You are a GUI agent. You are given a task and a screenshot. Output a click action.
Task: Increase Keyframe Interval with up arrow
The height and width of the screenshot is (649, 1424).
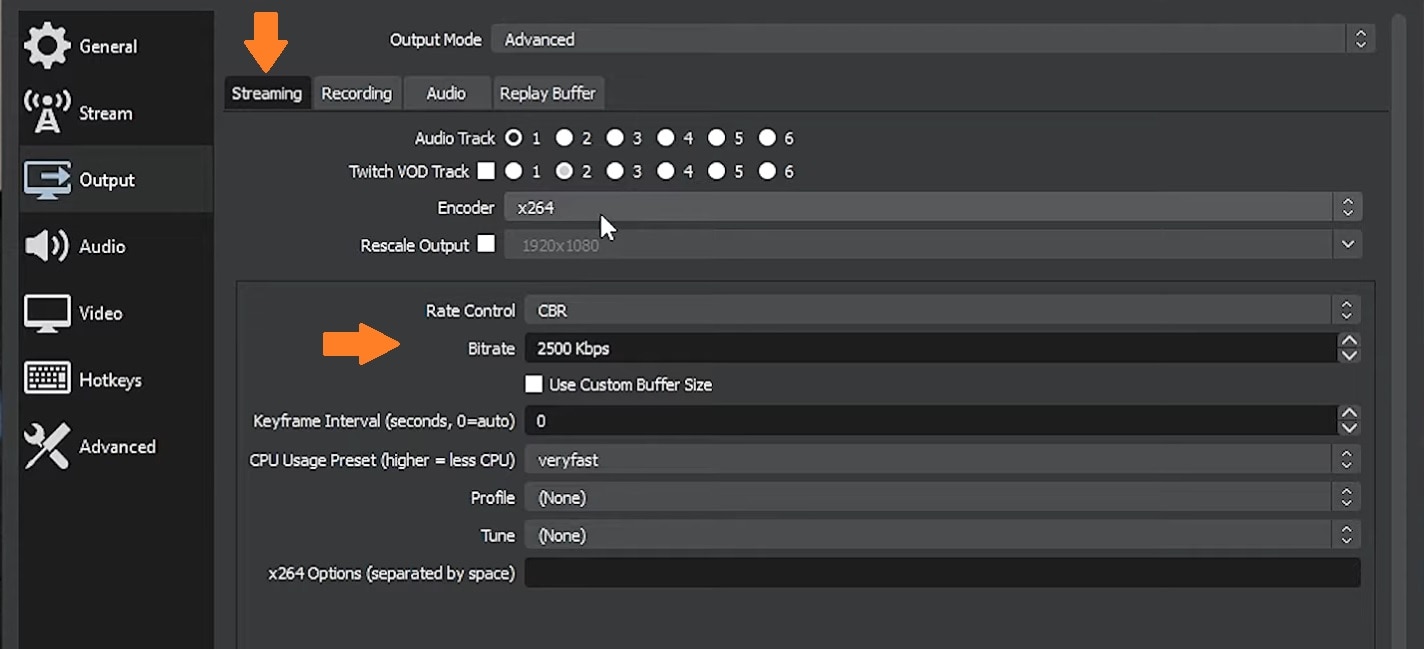1349,413
